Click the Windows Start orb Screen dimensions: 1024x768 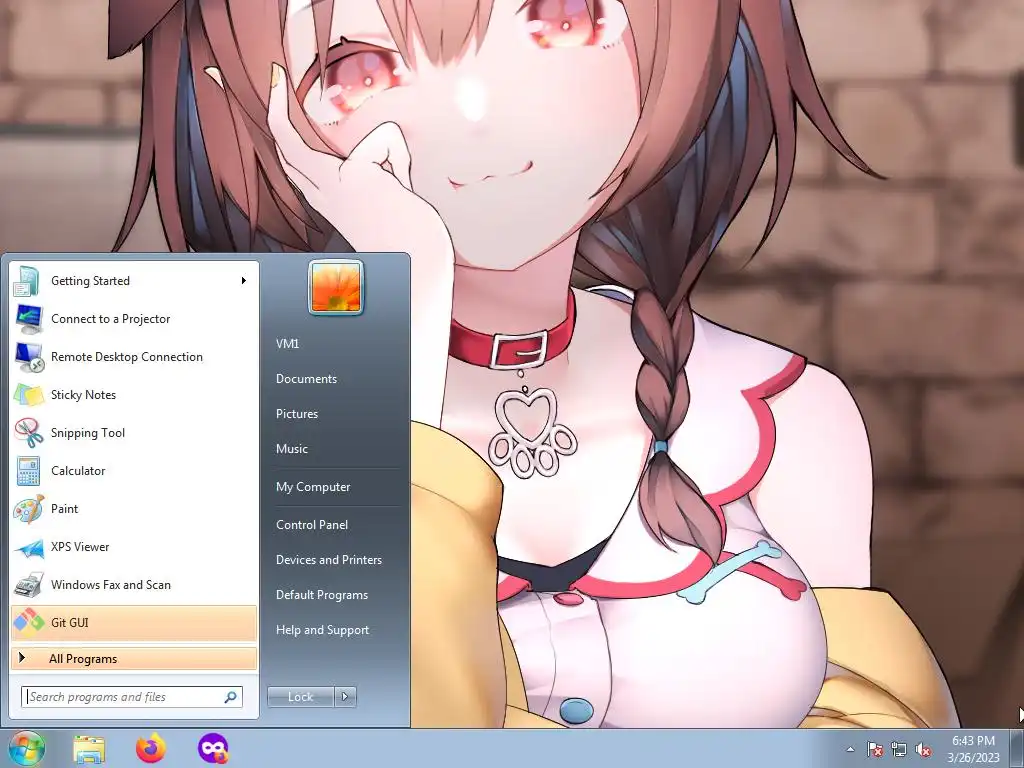click(x=27, y=748)
